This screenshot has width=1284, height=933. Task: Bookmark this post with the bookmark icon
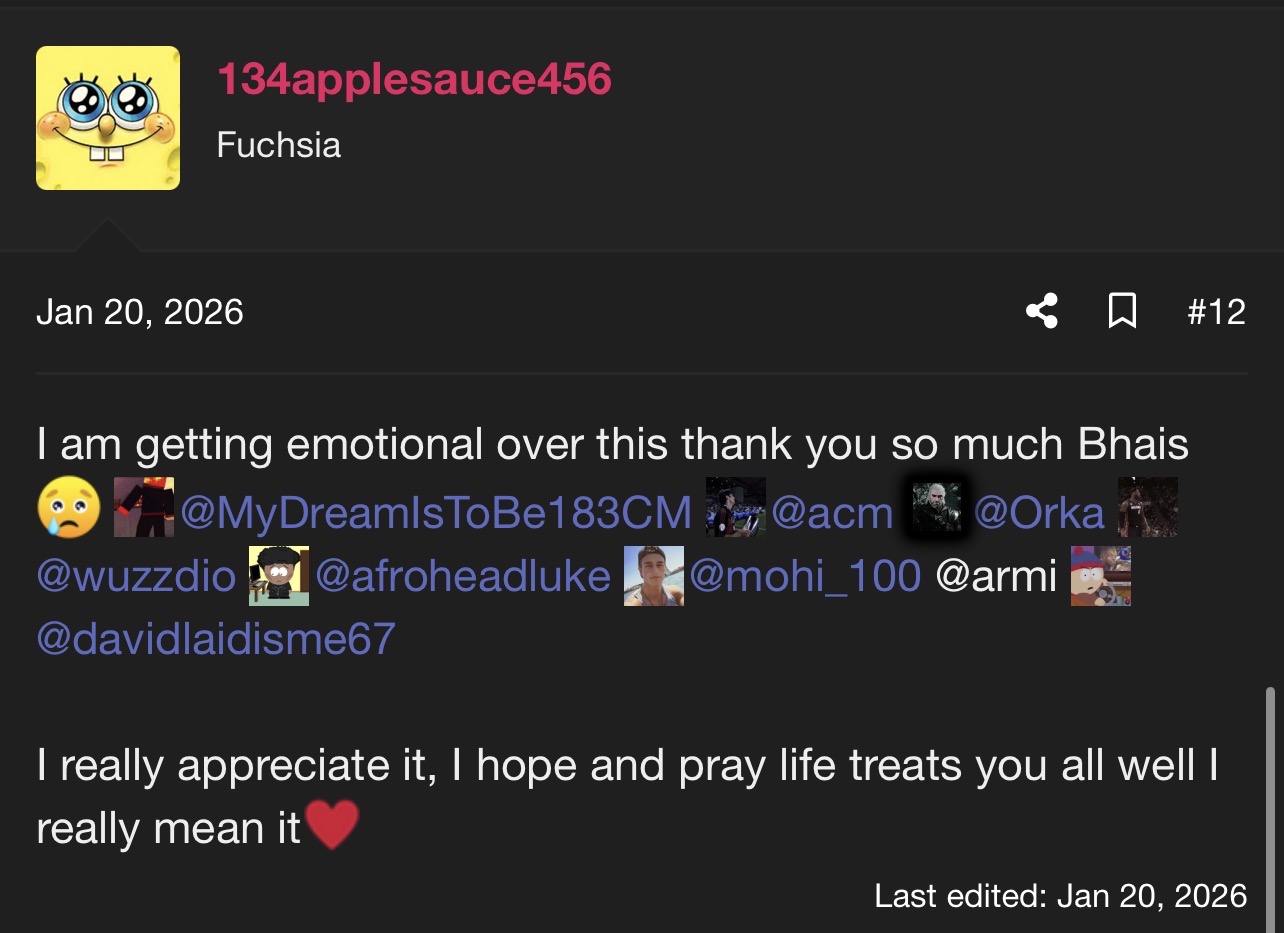1123,312
